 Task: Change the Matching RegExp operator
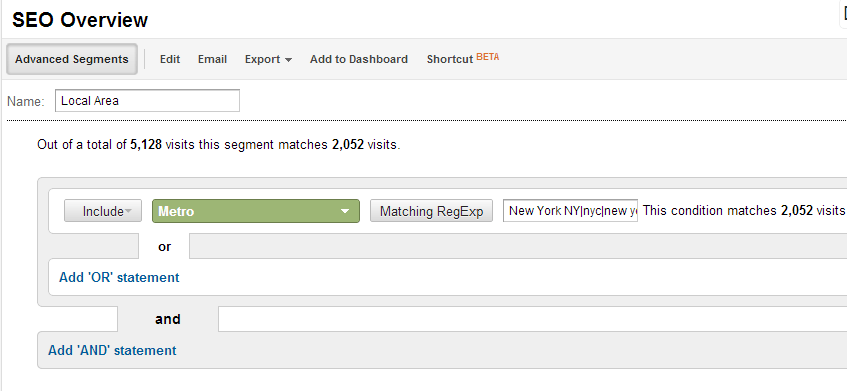pos(431,211)
